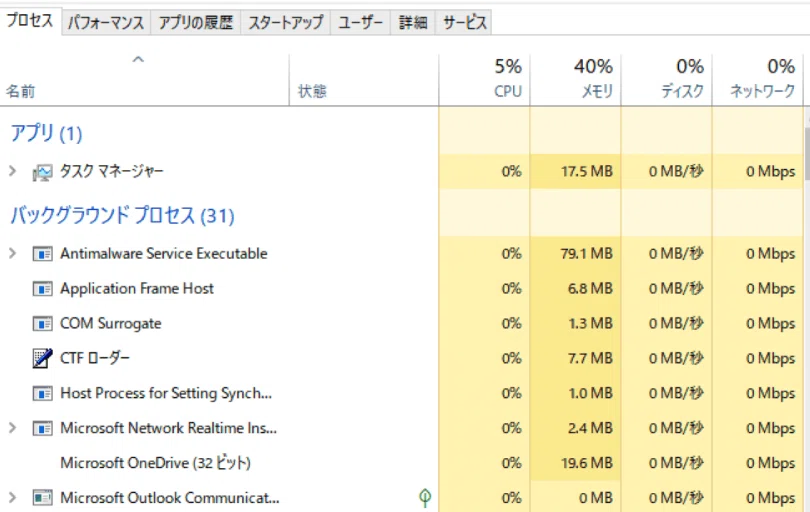Click the 7.7 MB memory cell
Image resolution: width=810 pixels, height=512 pixels.
(x=575, y=358)
